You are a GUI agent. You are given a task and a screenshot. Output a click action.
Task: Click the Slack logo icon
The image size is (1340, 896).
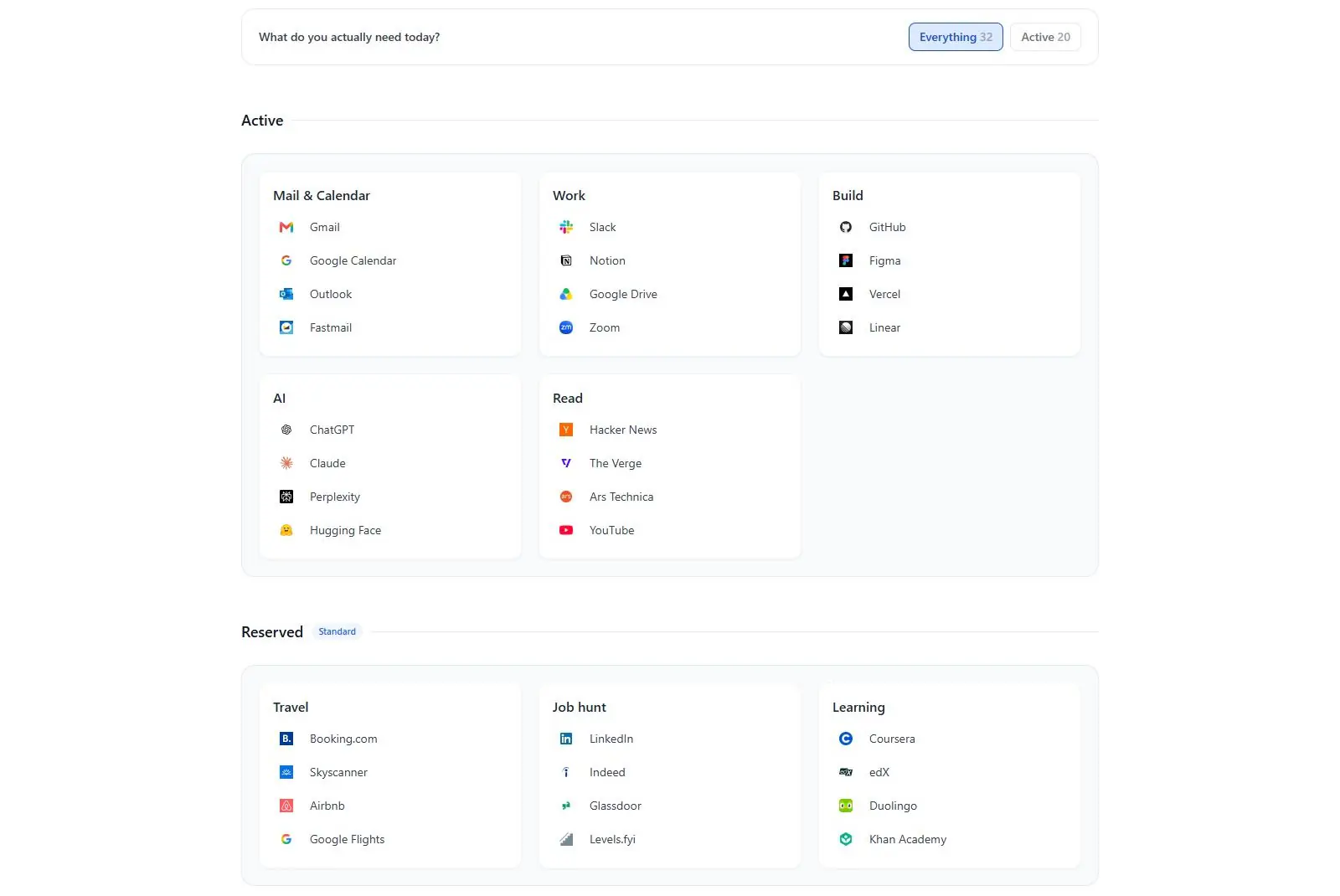point(566,227)
